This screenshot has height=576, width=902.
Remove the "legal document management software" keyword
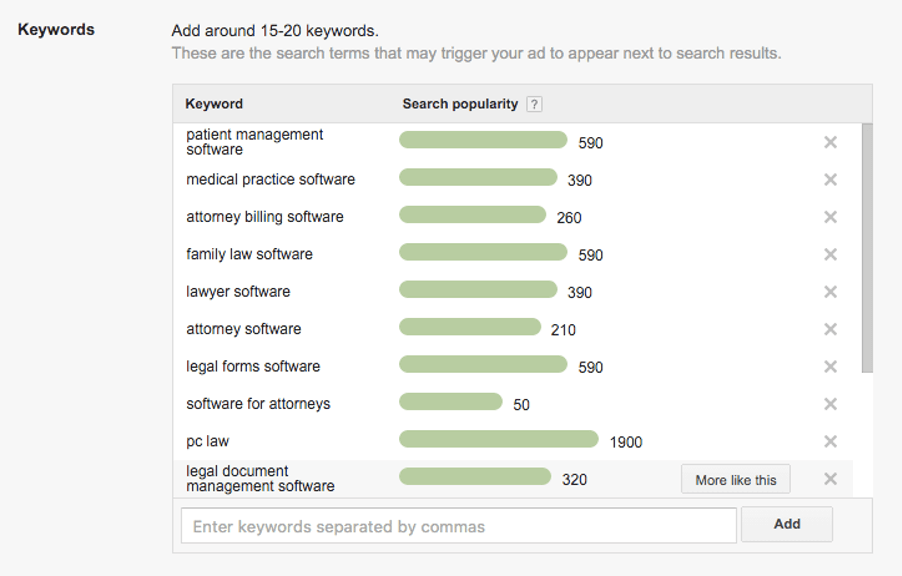pos(830,479)
